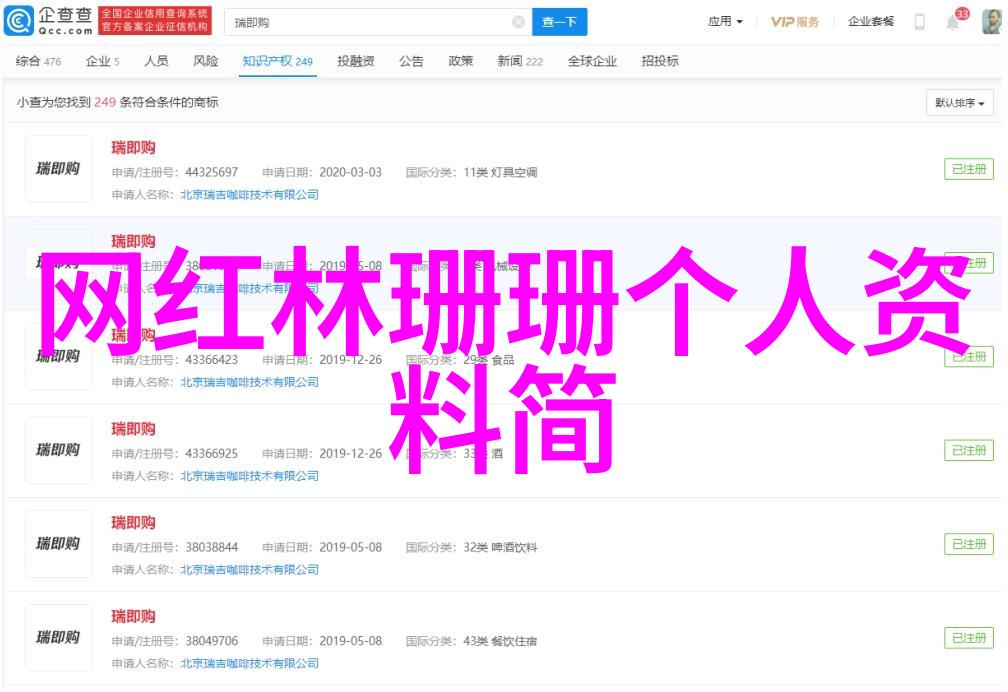The width and height of the screenshot is (1008, 692).
Task: Open trademark thumbnail for registration 43366925
Action: [58, 450]
